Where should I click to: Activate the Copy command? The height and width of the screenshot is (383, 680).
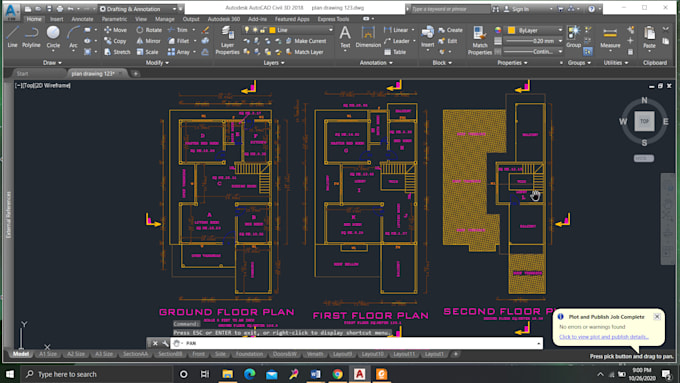[115, 41]
